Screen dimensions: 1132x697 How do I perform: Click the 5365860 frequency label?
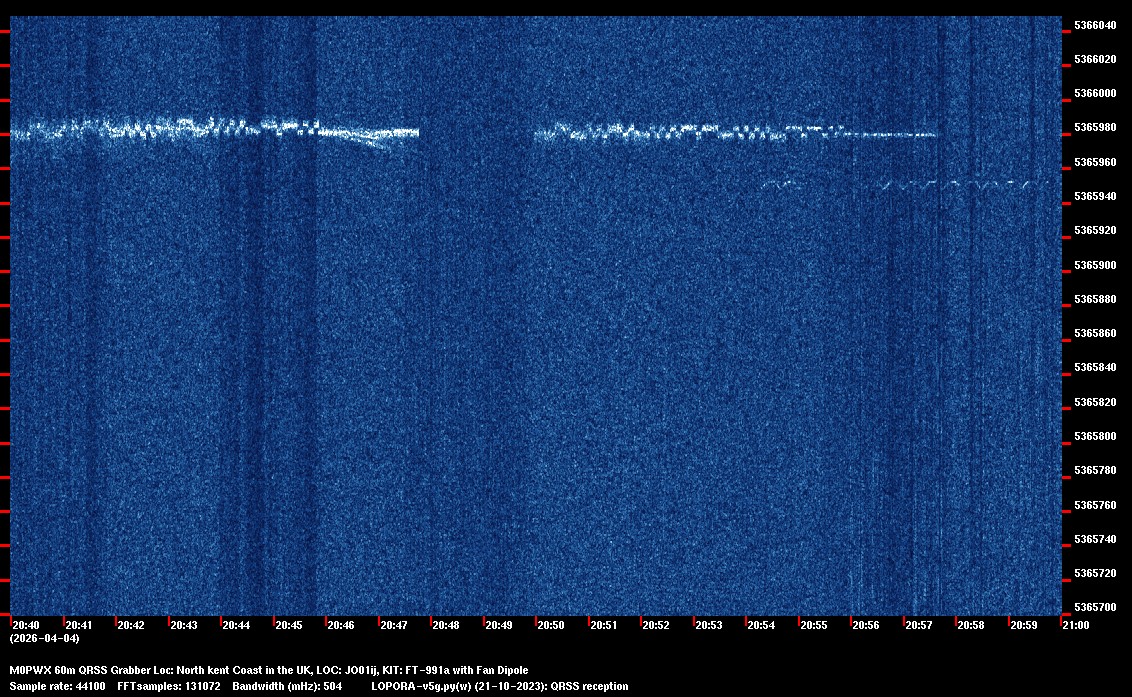click(1095, 333)
